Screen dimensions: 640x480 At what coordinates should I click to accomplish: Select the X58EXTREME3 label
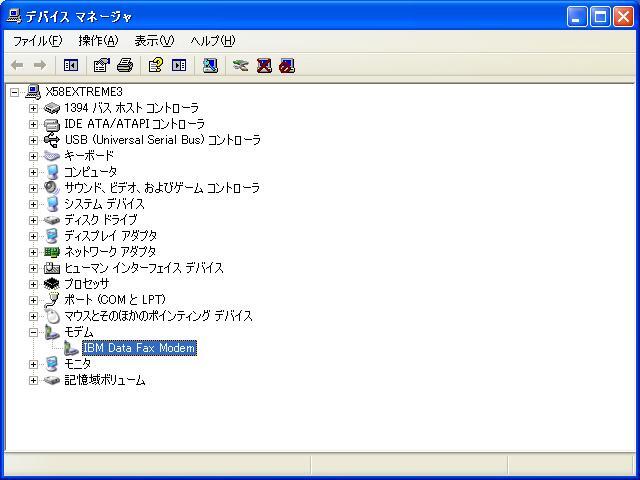(x=84, y=92)
